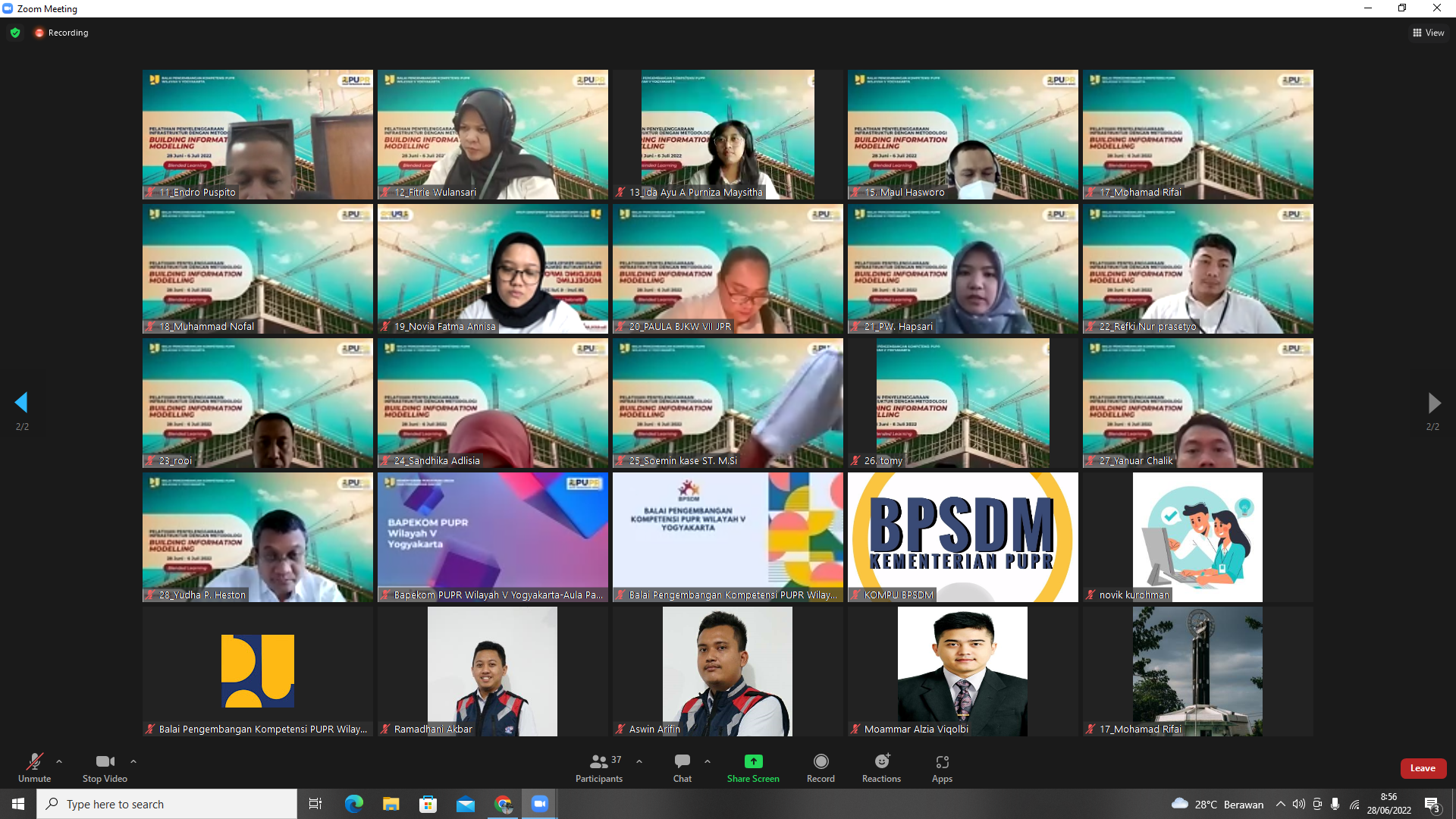Toggle Stop Video camera button
The height and width of the screenshot is (819, 1456).
[105, 761]
